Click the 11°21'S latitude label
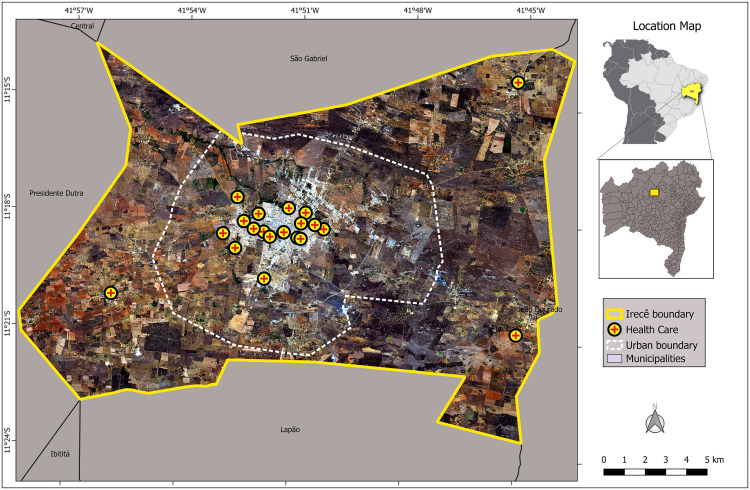Image resolution: width=750 pixels, height=490 pixels. 8,323
